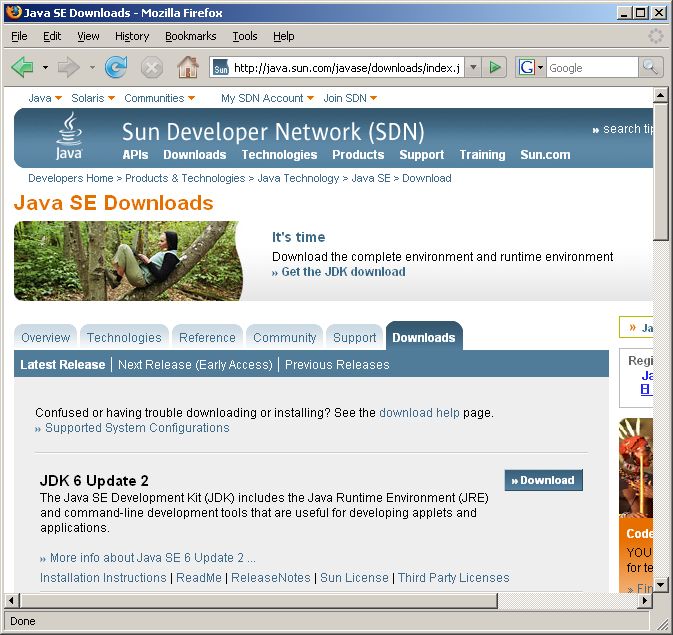Image resolution: width=673 pixels, height=635 pixels.
Task: Select the Downloads page tab
Action: click(424, 337)
